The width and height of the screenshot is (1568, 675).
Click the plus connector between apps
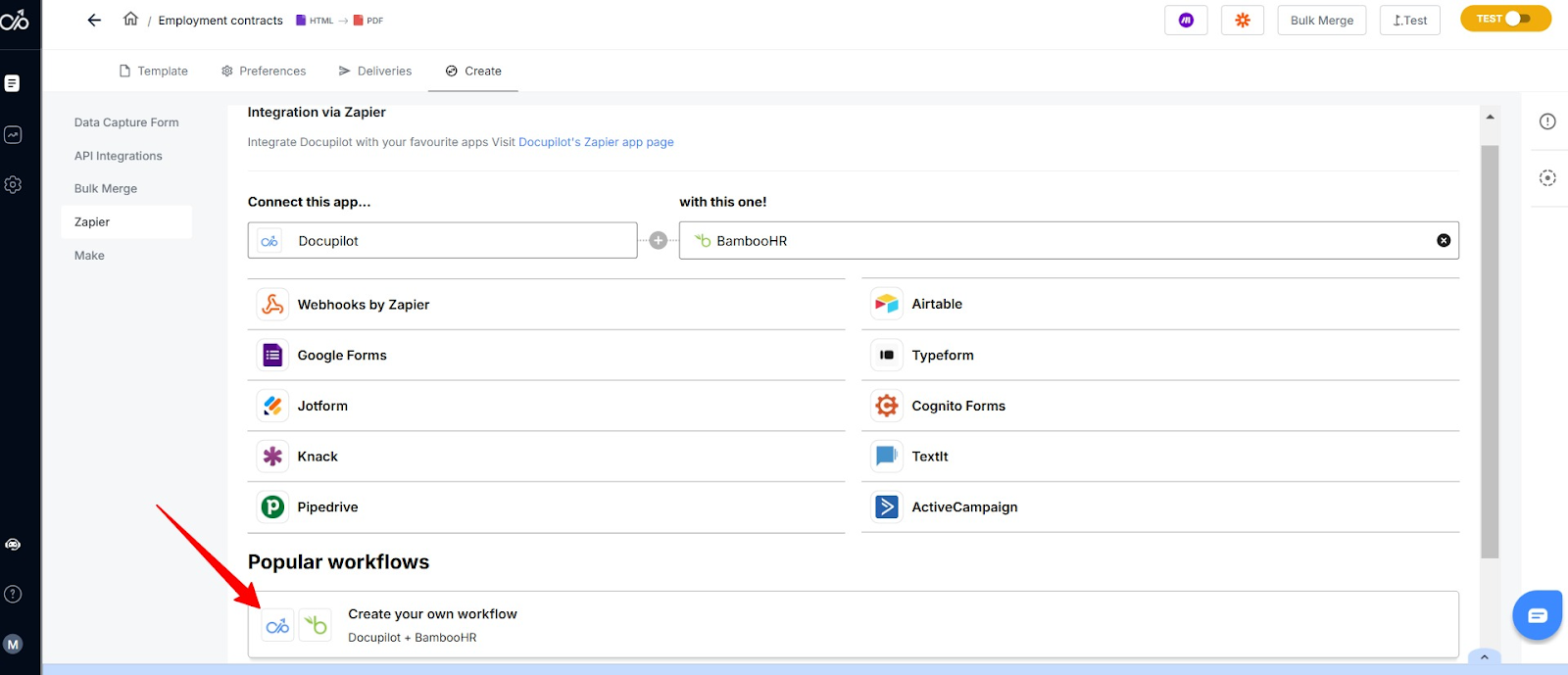(x=659, y=240)
